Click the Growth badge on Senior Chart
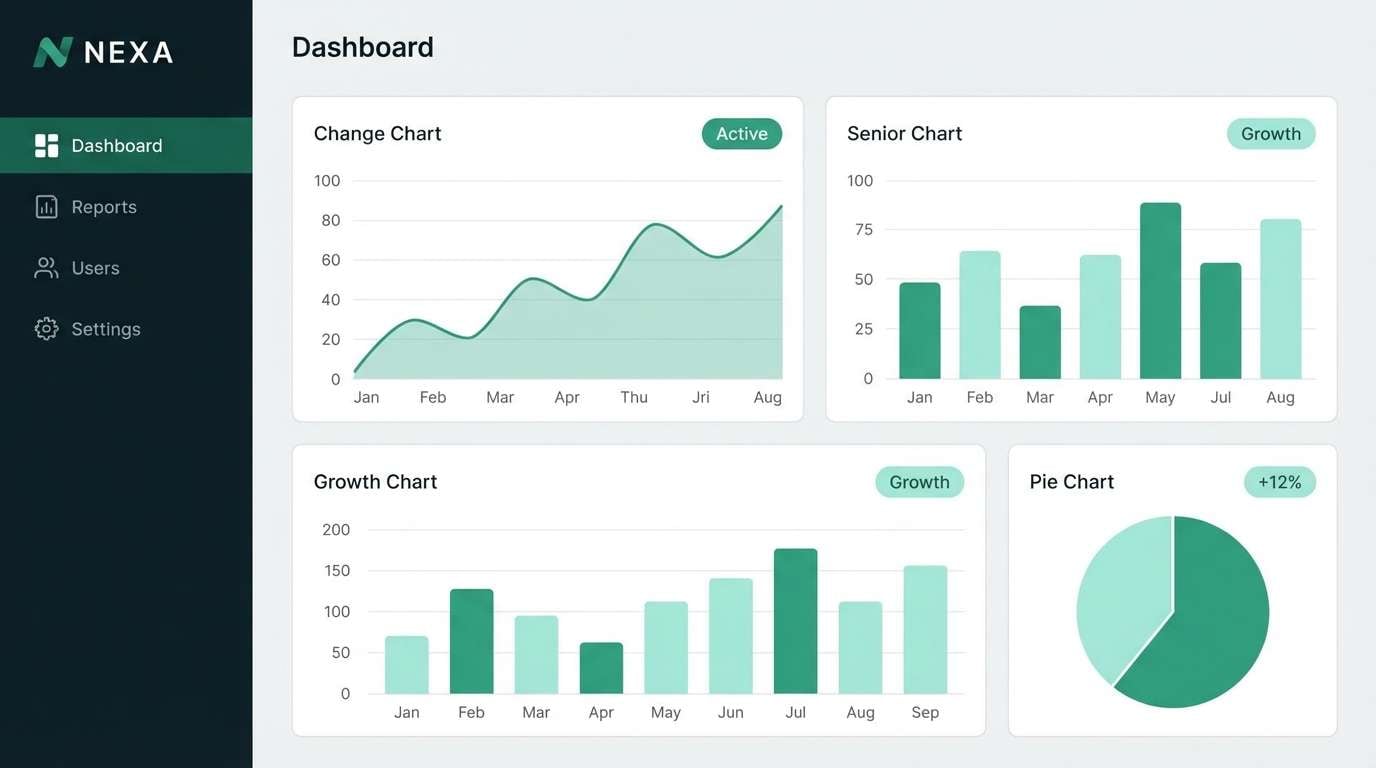The width and height of the screenshot is (1376, 768). 1270,133
